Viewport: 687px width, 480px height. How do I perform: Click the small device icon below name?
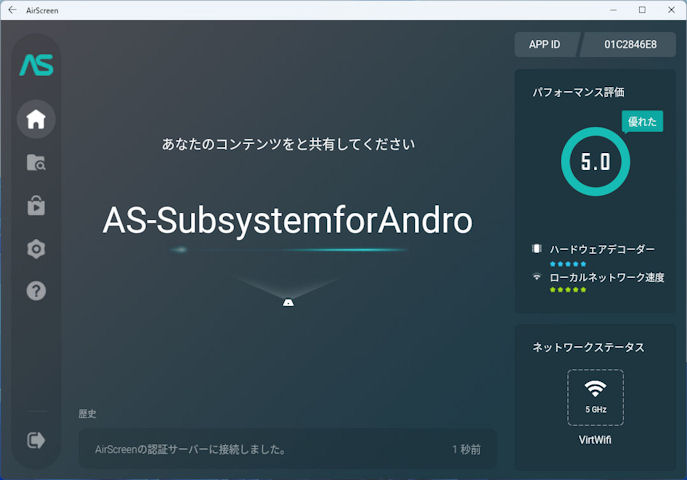pyautogui.click(x=288, y=302)
